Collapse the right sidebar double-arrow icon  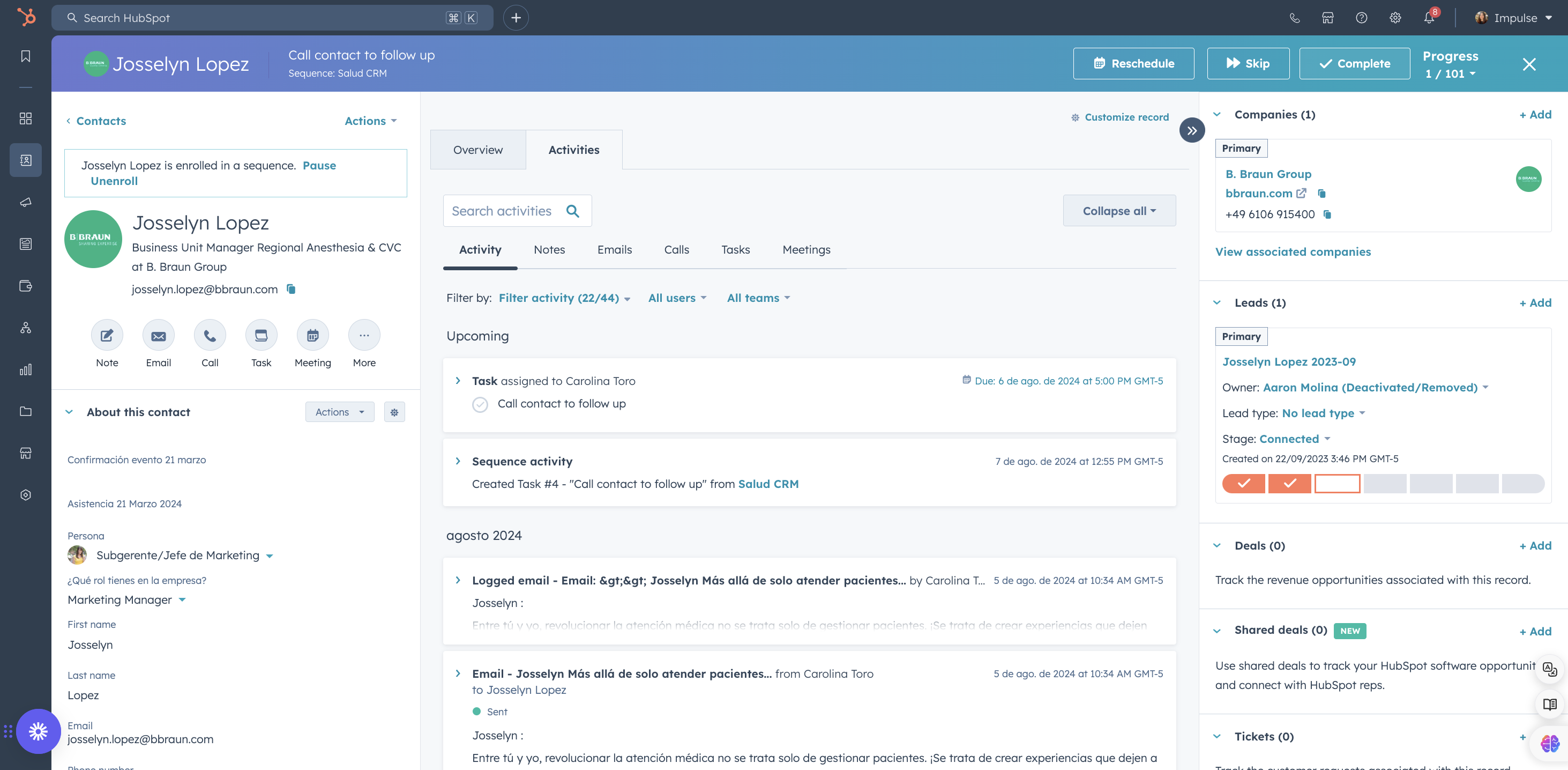tap(1191, 130)
